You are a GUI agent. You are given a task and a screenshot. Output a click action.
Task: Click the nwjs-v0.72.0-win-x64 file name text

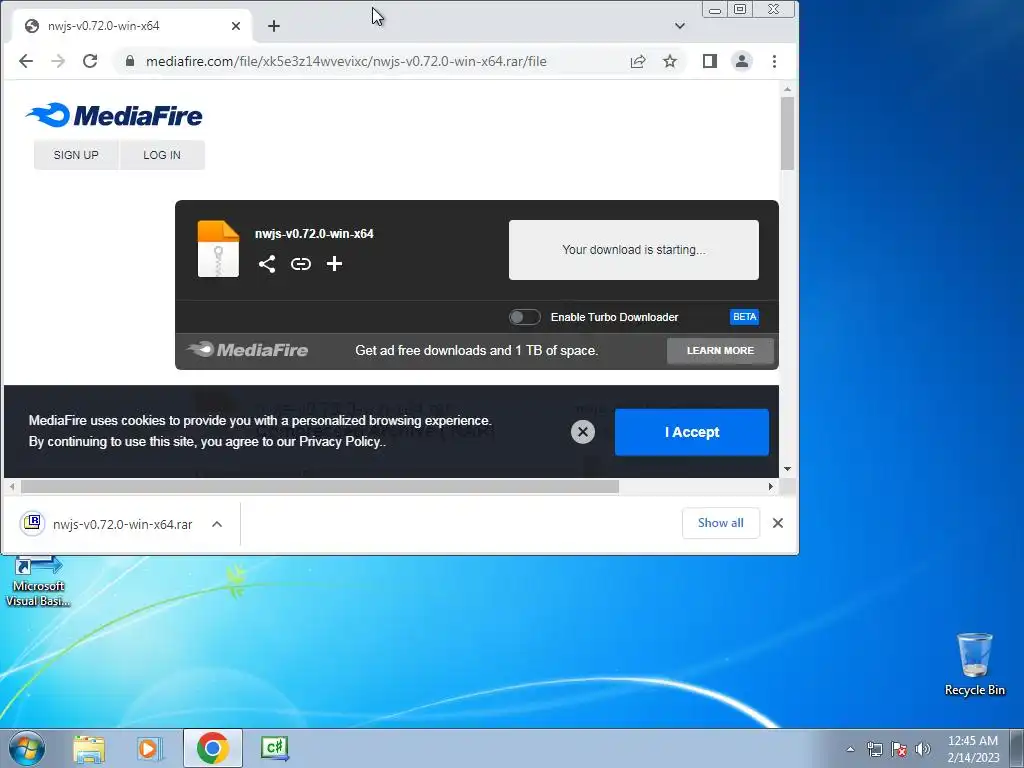(x=314, y=234)
